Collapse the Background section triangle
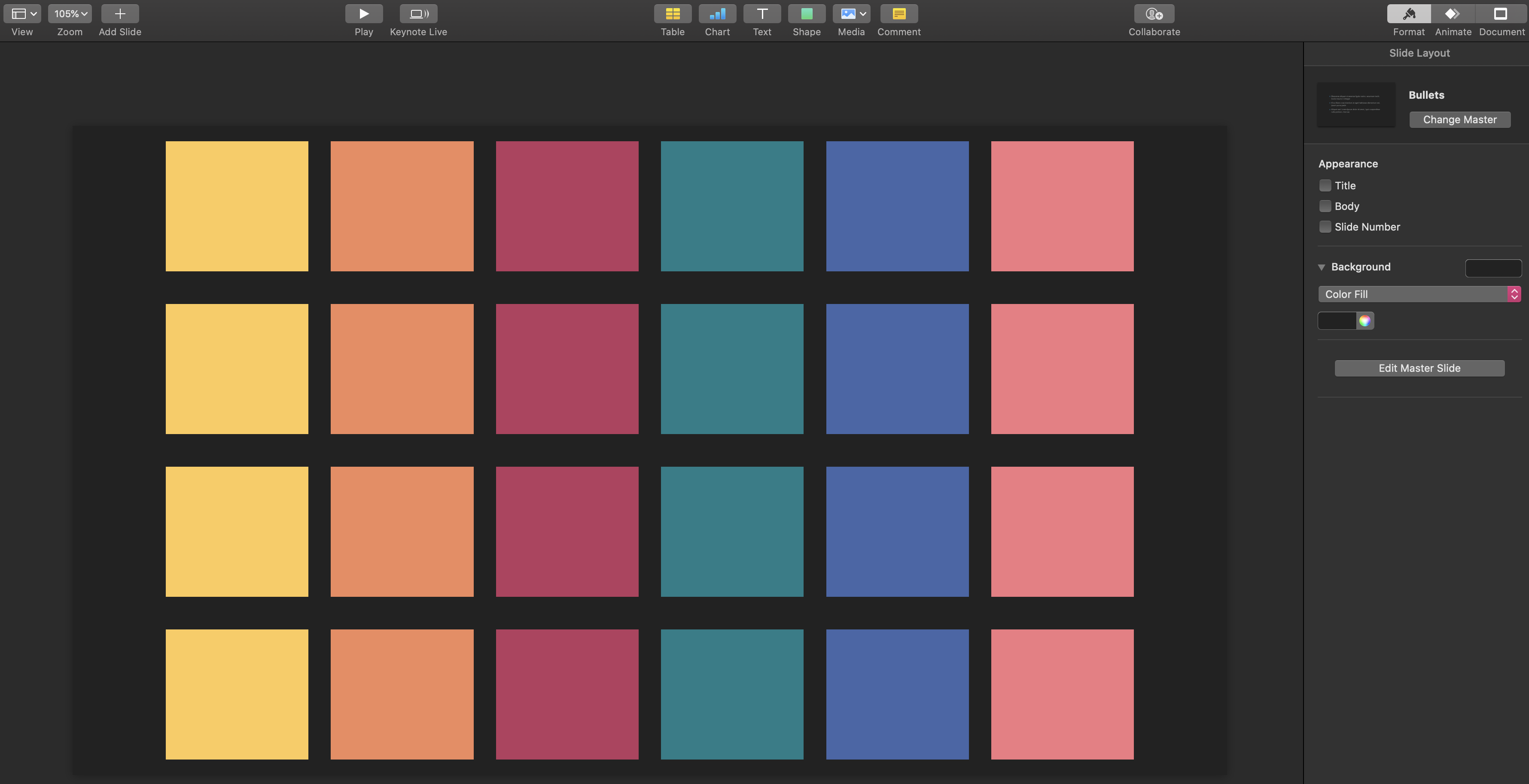The width and height of the screenshot is (1529, 784). tap(1321, 267)
